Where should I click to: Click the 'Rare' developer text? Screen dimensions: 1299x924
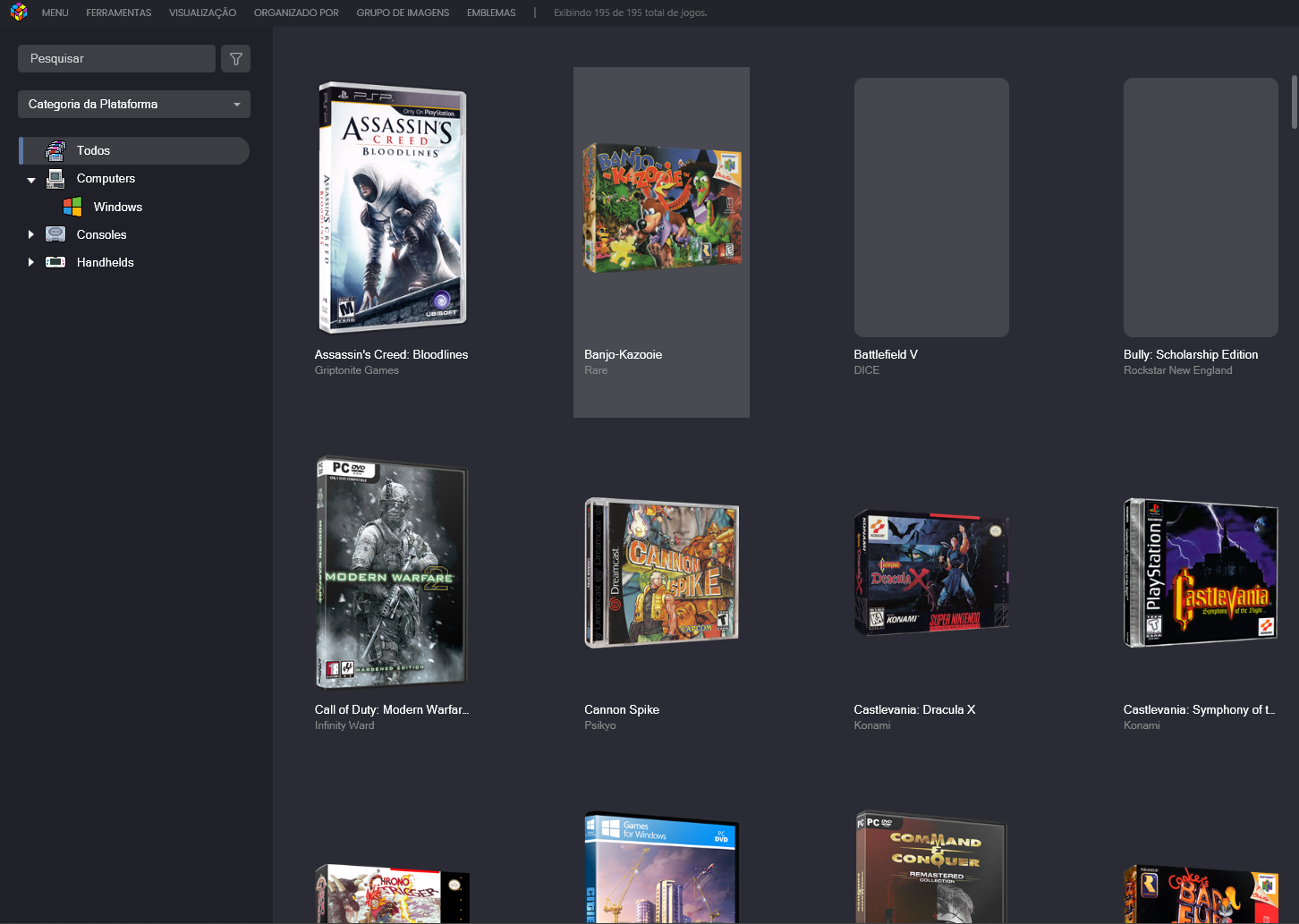(x=596, y=370)
